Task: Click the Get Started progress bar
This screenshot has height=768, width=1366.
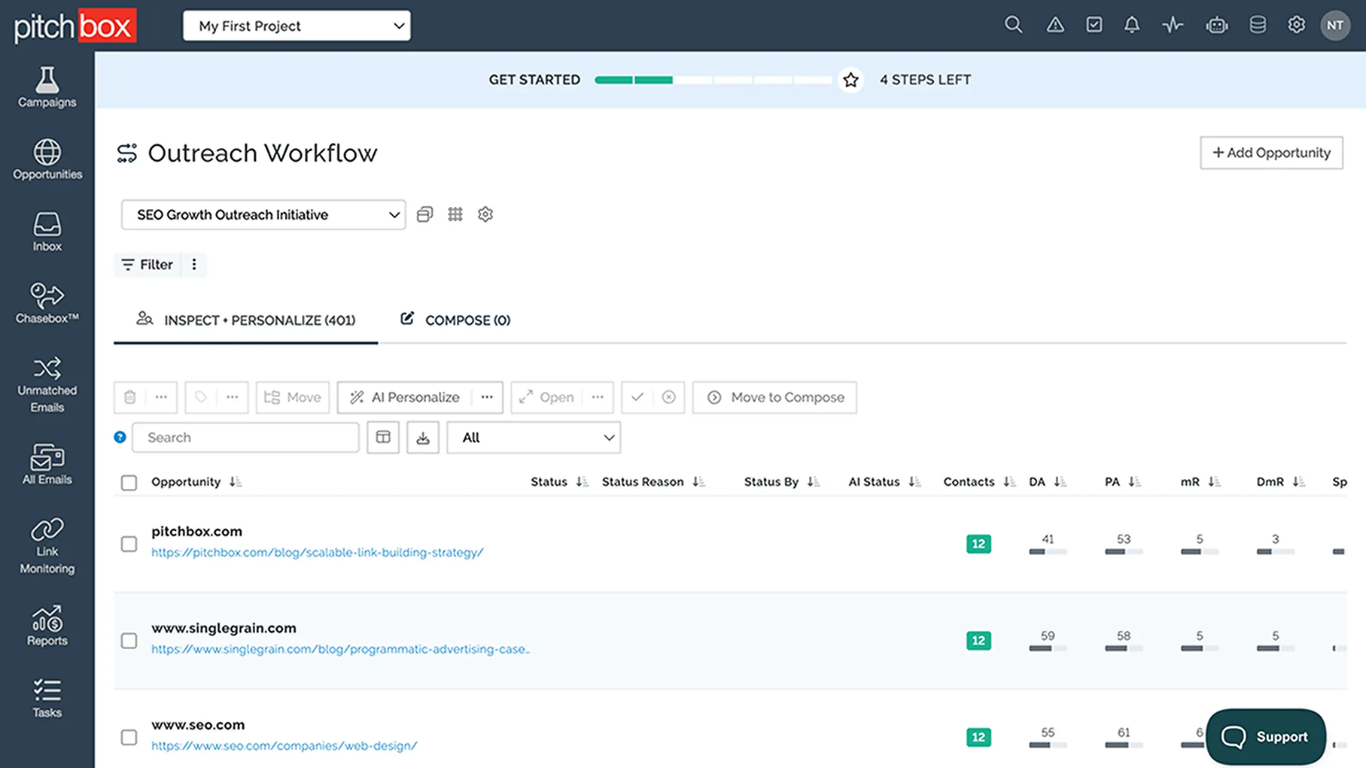Action: pyautogui.click(x=713, y=80)
